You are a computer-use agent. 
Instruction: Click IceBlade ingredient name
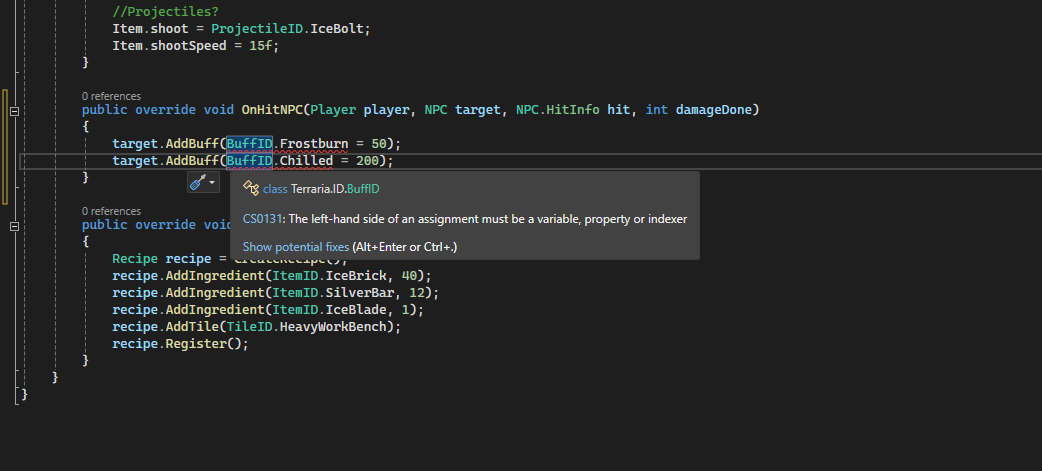356,310
